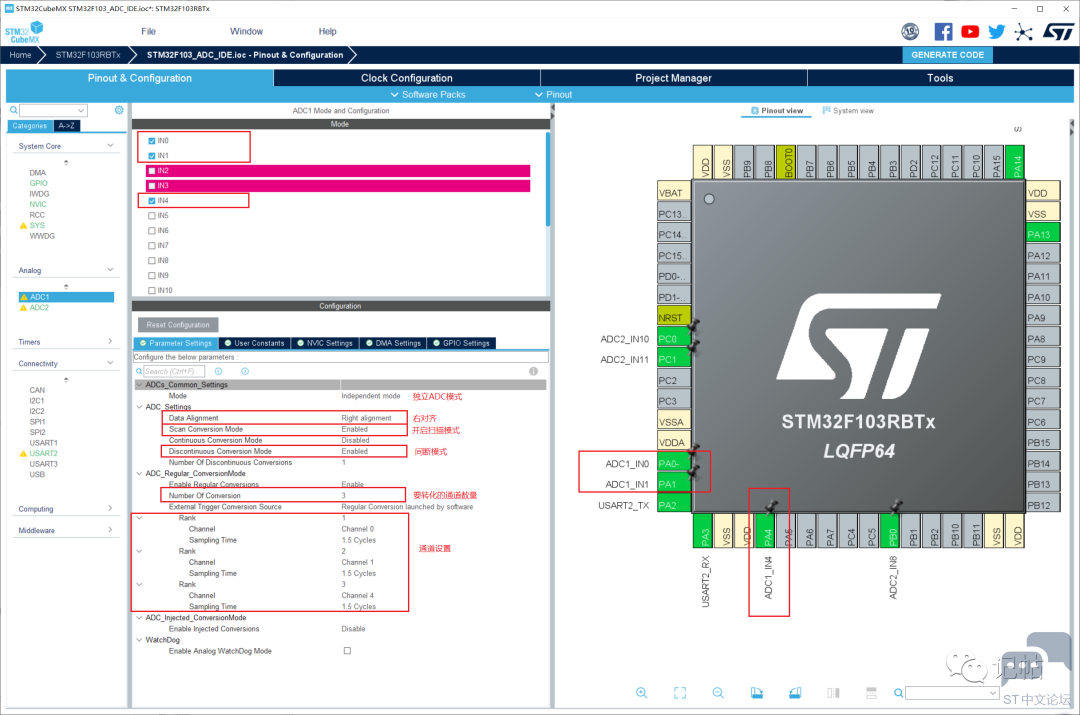Switch to the Clock Configuration tab
Screen dimensions: 1080x715
[x=406, y=78]
